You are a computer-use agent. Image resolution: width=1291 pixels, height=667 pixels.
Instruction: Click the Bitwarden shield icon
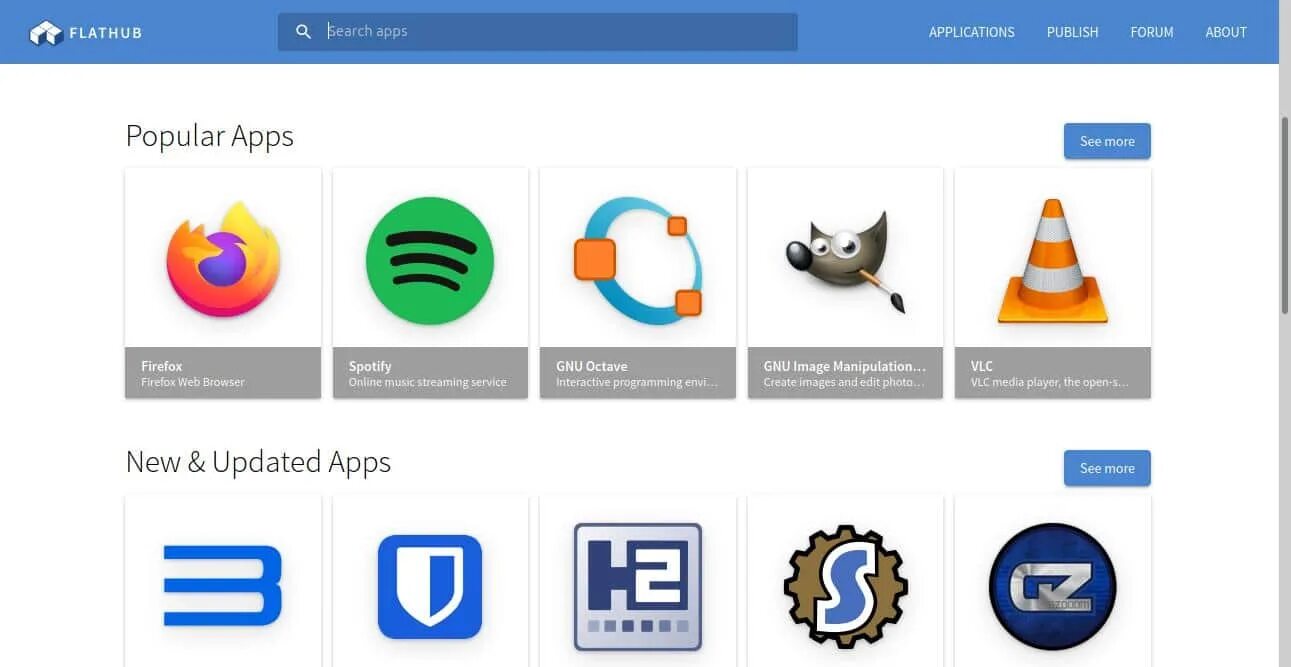[x=430, y=587]
